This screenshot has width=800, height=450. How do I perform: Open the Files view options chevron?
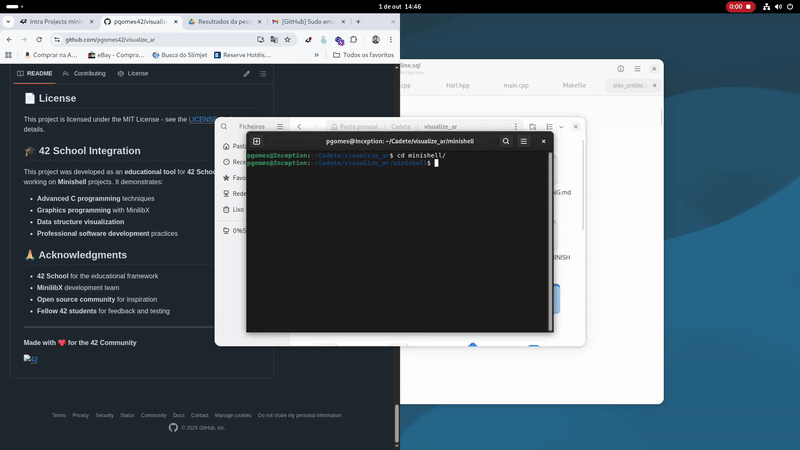tap(561, 127)
